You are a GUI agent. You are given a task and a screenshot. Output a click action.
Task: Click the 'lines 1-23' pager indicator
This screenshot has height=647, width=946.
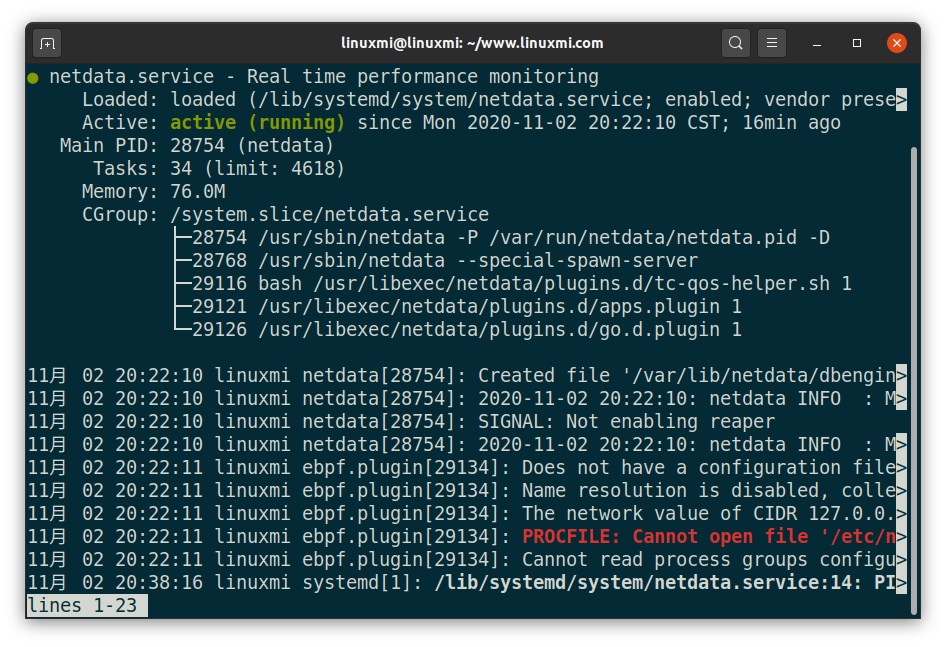pyautogui.click(x=87, y=606)
